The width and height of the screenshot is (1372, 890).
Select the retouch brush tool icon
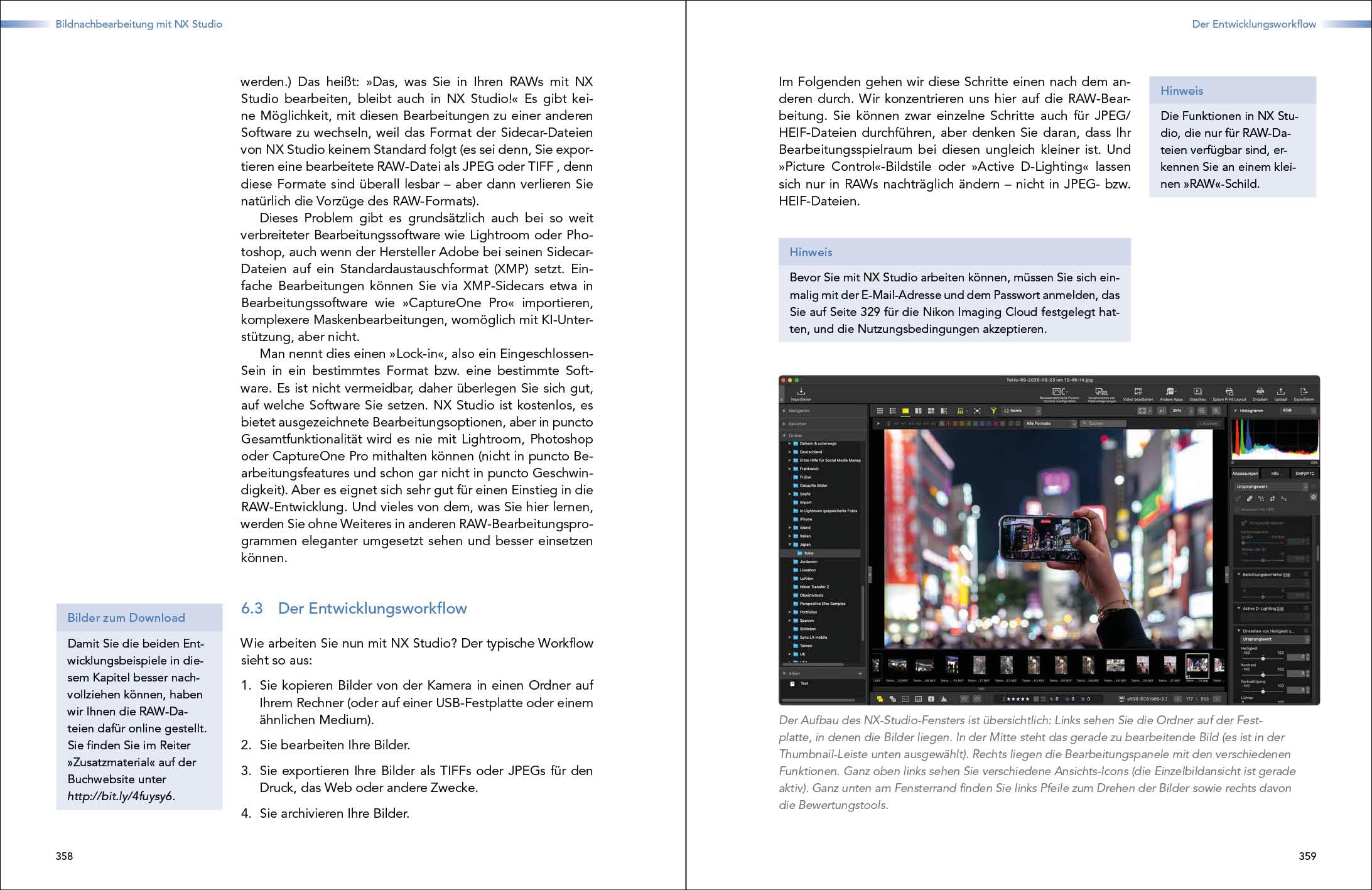pos(1250,499)
